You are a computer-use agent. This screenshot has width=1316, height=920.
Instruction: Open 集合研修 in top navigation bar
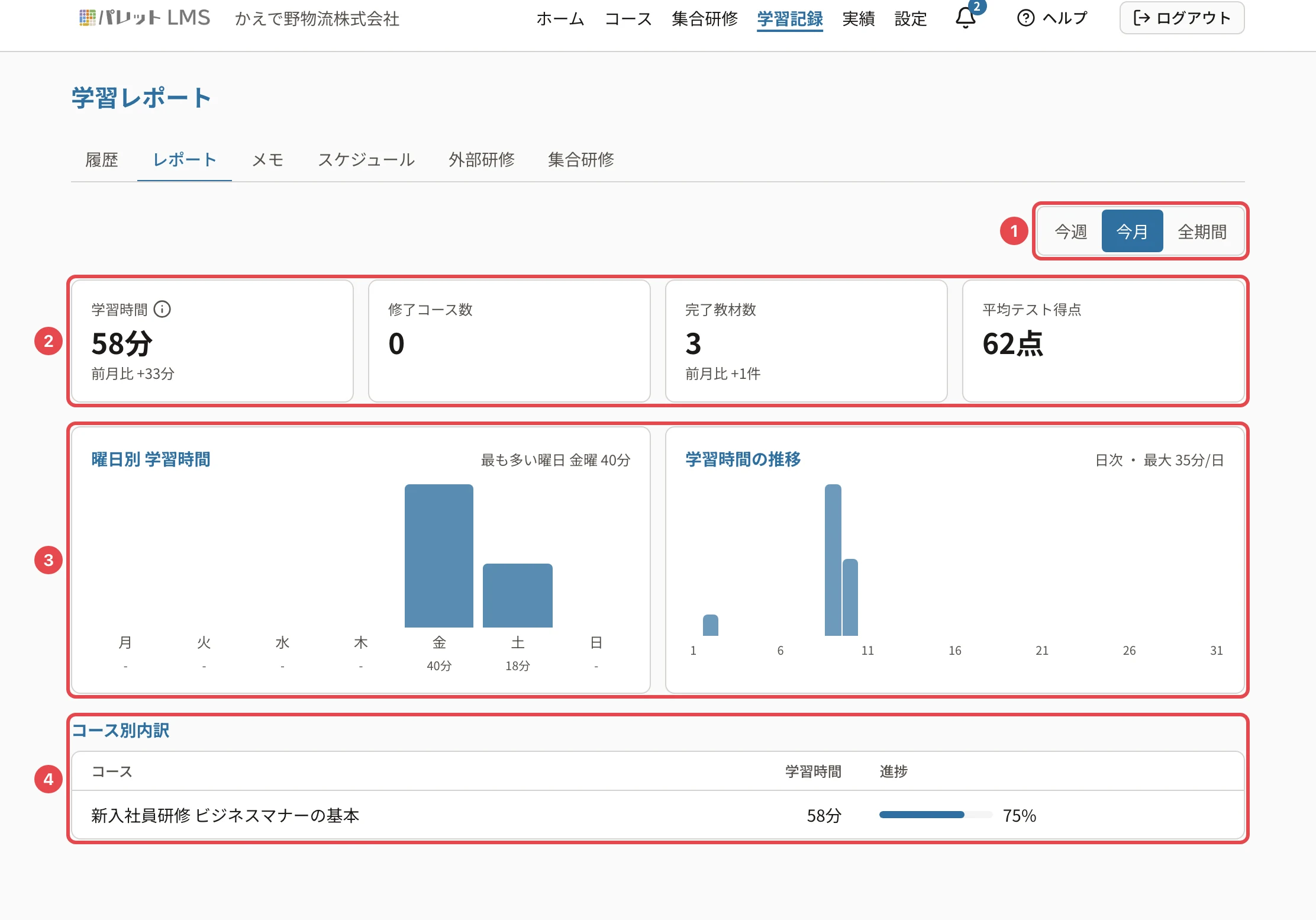tap(705, 19)
